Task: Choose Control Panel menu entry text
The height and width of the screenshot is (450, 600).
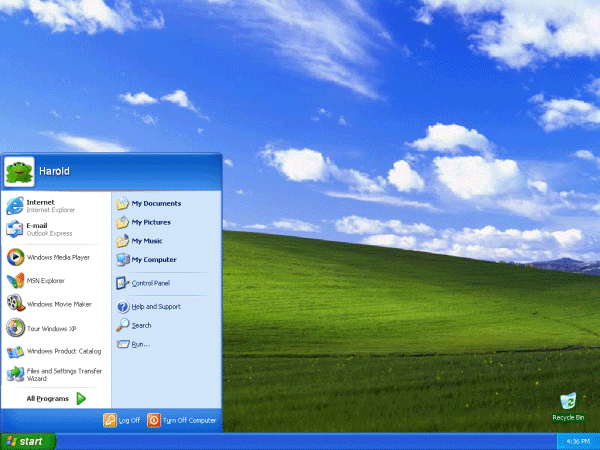Action: tap(150, 283)
